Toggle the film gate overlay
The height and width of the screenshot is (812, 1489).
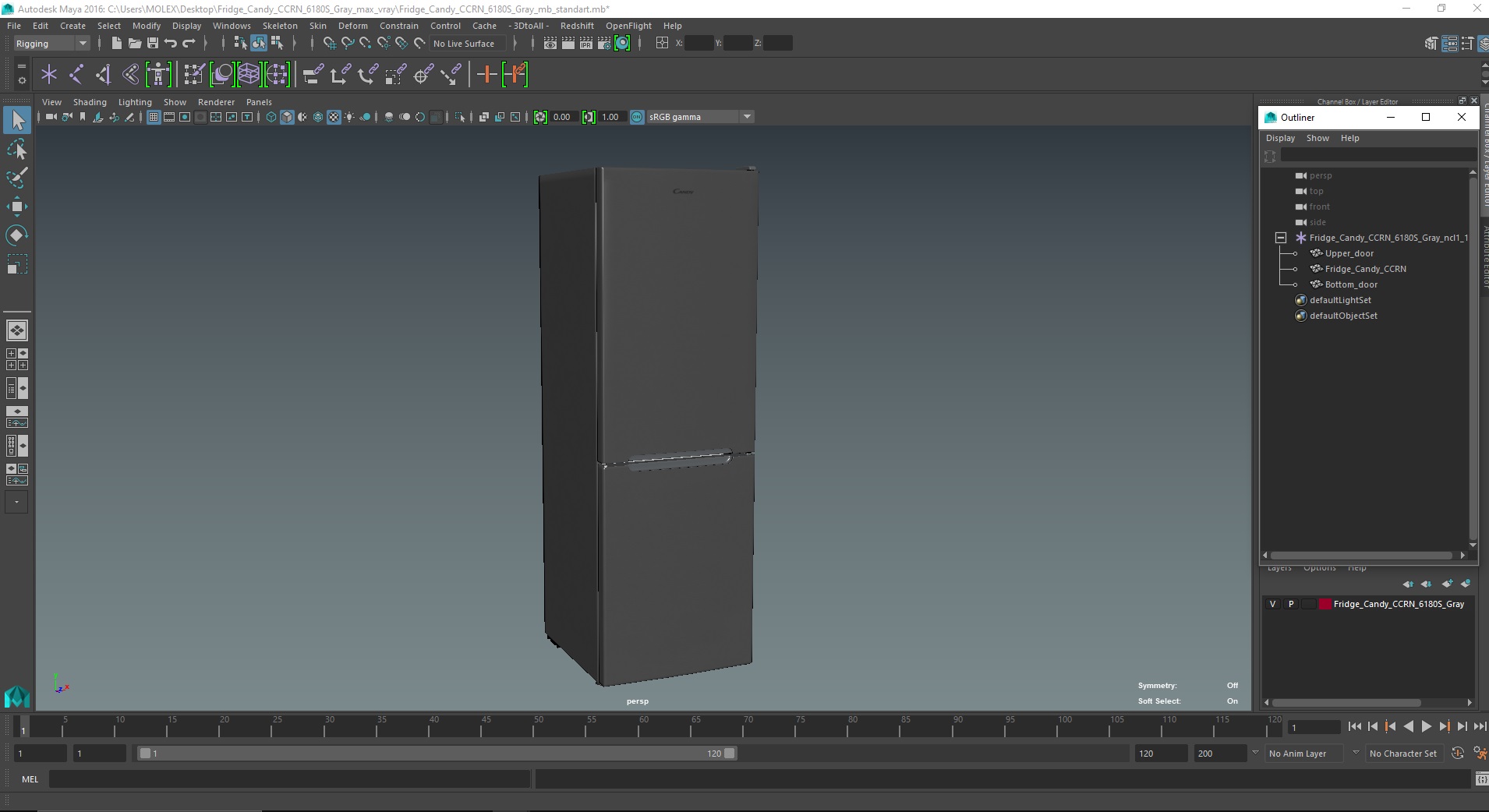[x=169, y=117]
